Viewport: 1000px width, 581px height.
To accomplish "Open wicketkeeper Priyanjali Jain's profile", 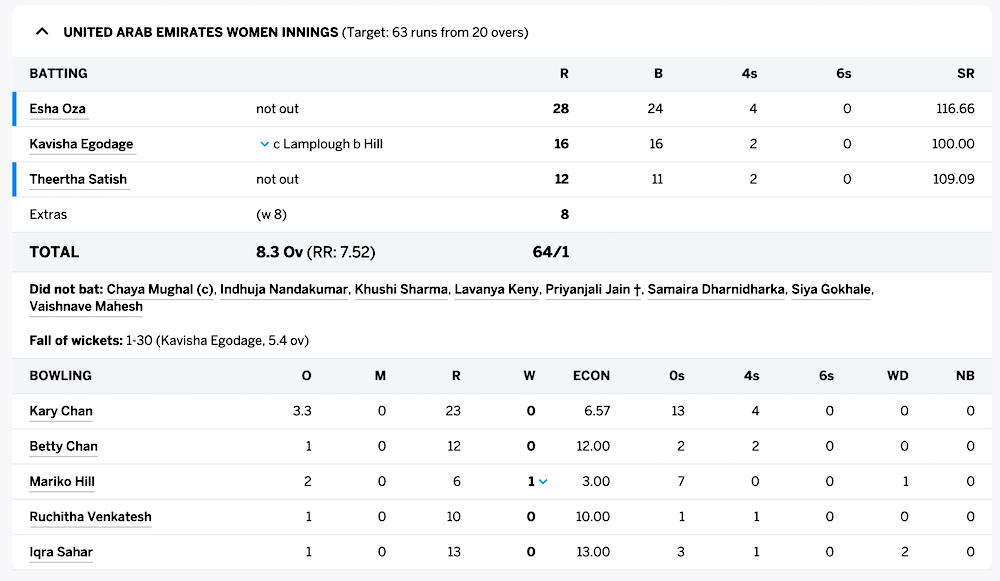I will click(589, 289).
